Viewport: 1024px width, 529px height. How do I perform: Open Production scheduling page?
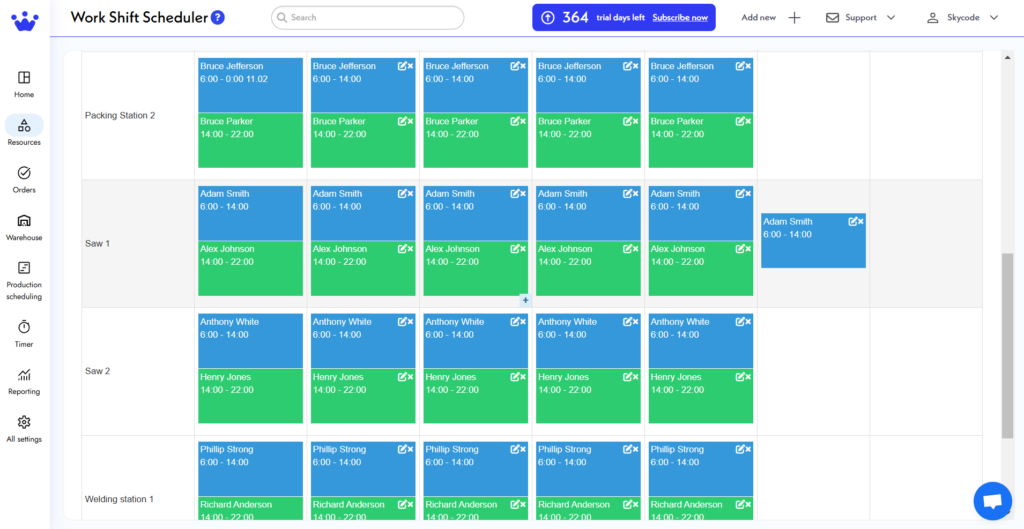pos(24,281)
